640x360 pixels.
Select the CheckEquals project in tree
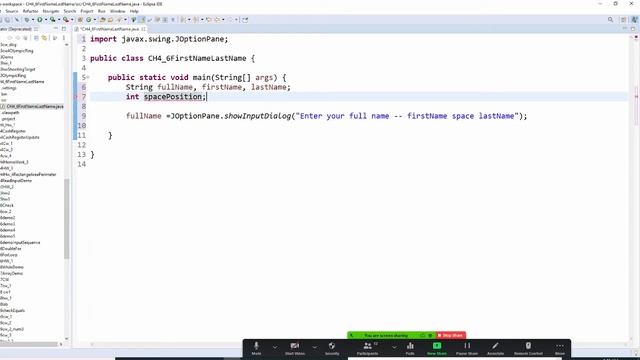coord(13,310)
